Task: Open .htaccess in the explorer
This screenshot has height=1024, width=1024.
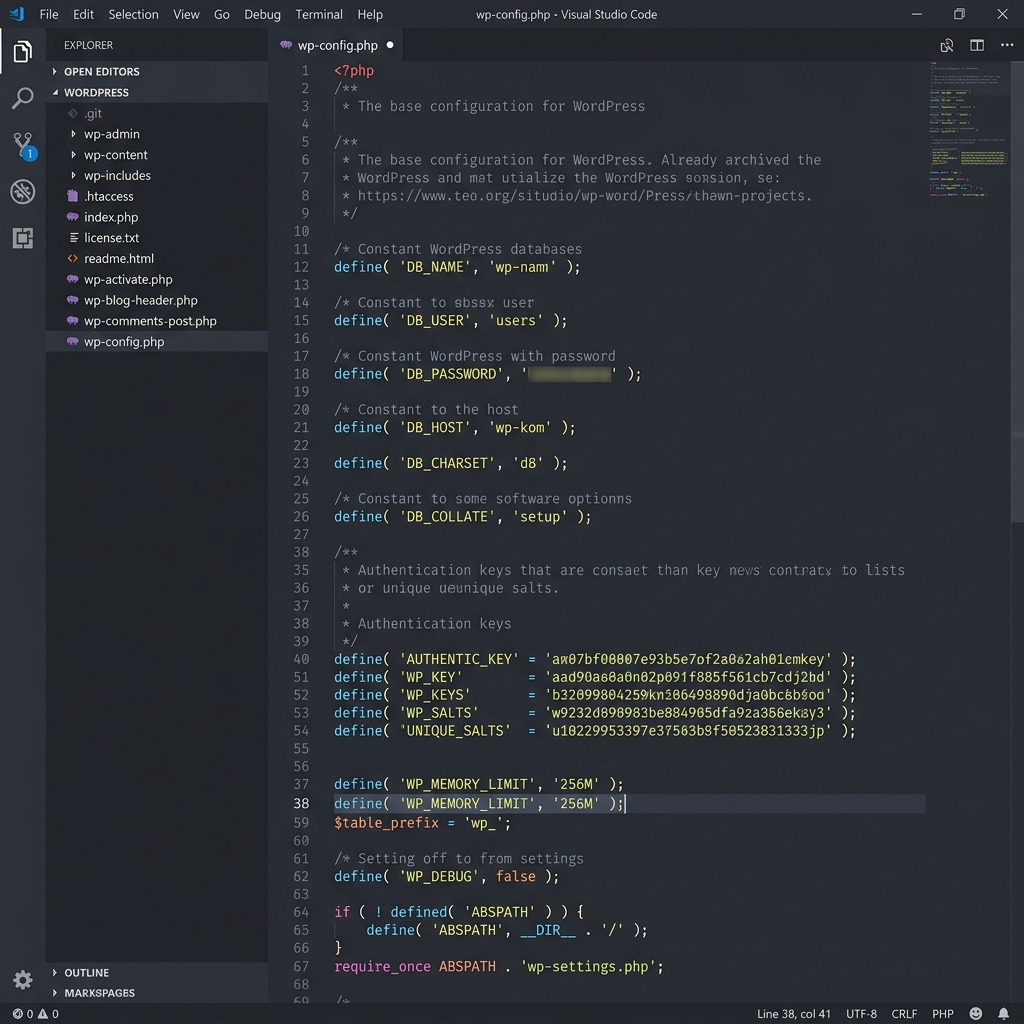Action: coord(157,196)
